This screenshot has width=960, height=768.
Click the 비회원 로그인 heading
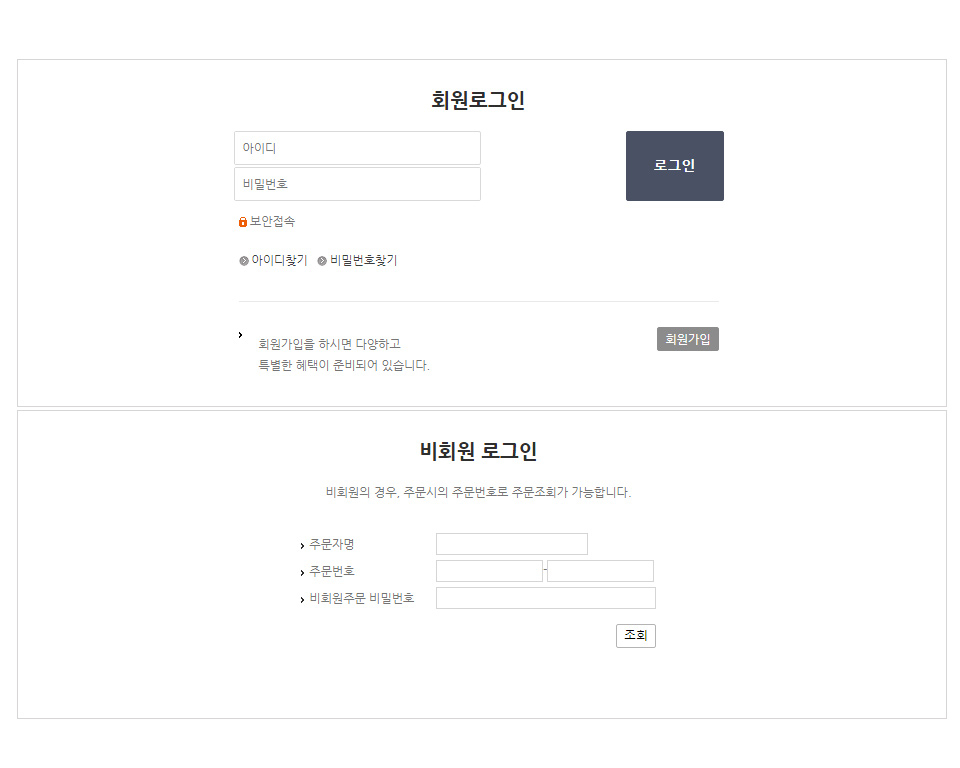point(479,451)
